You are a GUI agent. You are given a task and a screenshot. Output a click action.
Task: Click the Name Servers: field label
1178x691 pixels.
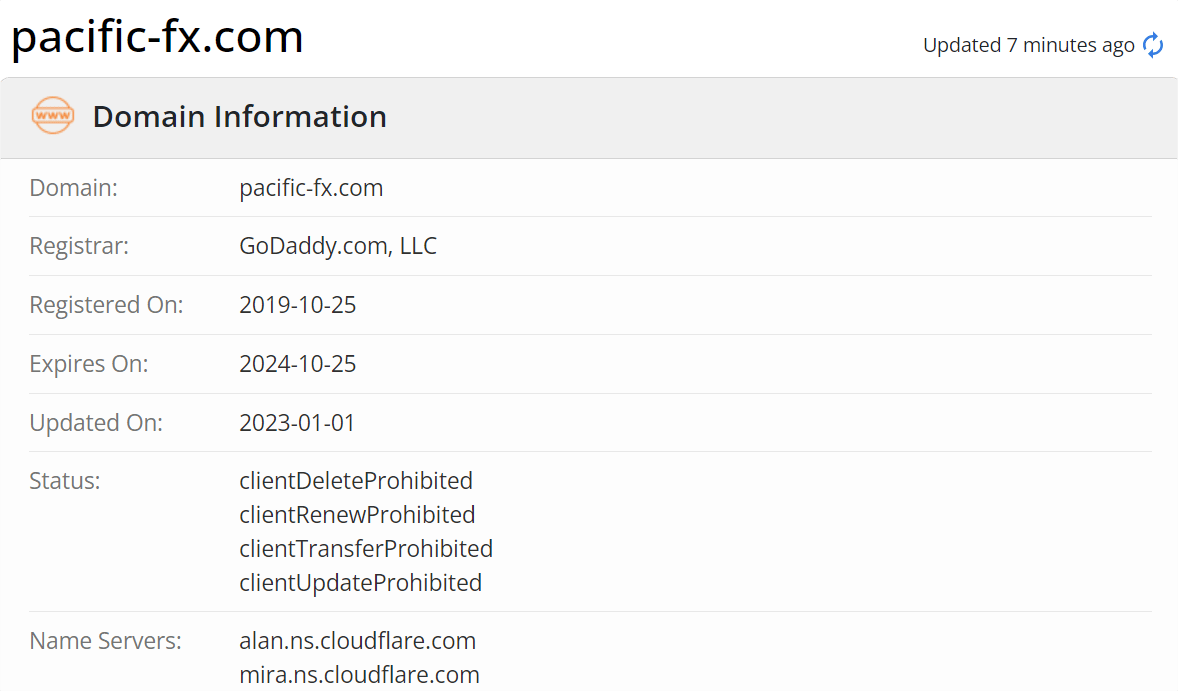point(105,641)
